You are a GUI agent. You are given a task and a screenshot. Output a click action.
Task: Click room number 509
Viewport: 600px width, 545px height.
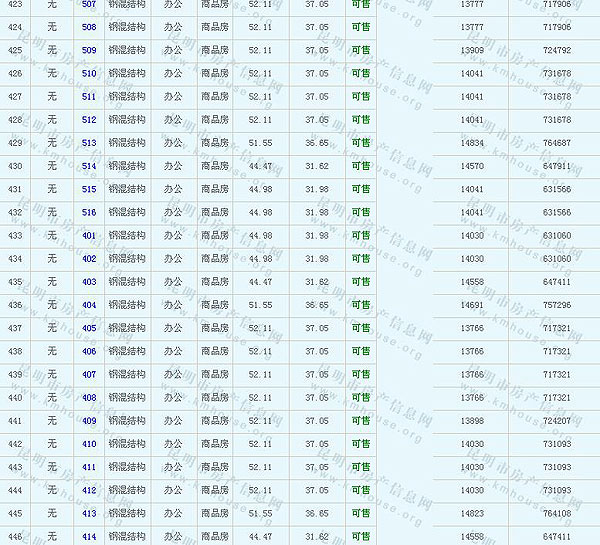89,50
